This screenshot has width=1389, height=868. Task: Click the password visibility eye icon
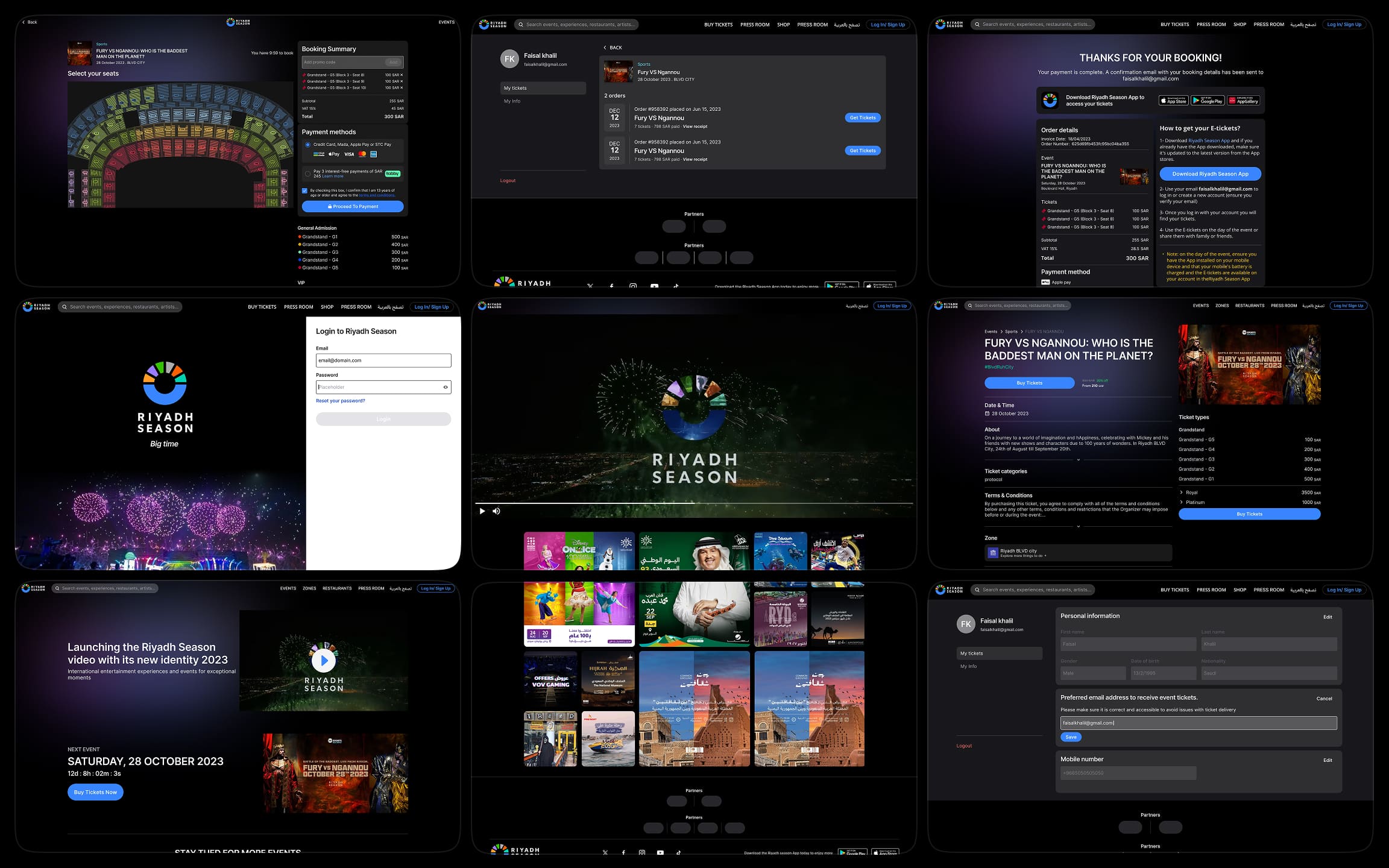(x=446, y=387)
